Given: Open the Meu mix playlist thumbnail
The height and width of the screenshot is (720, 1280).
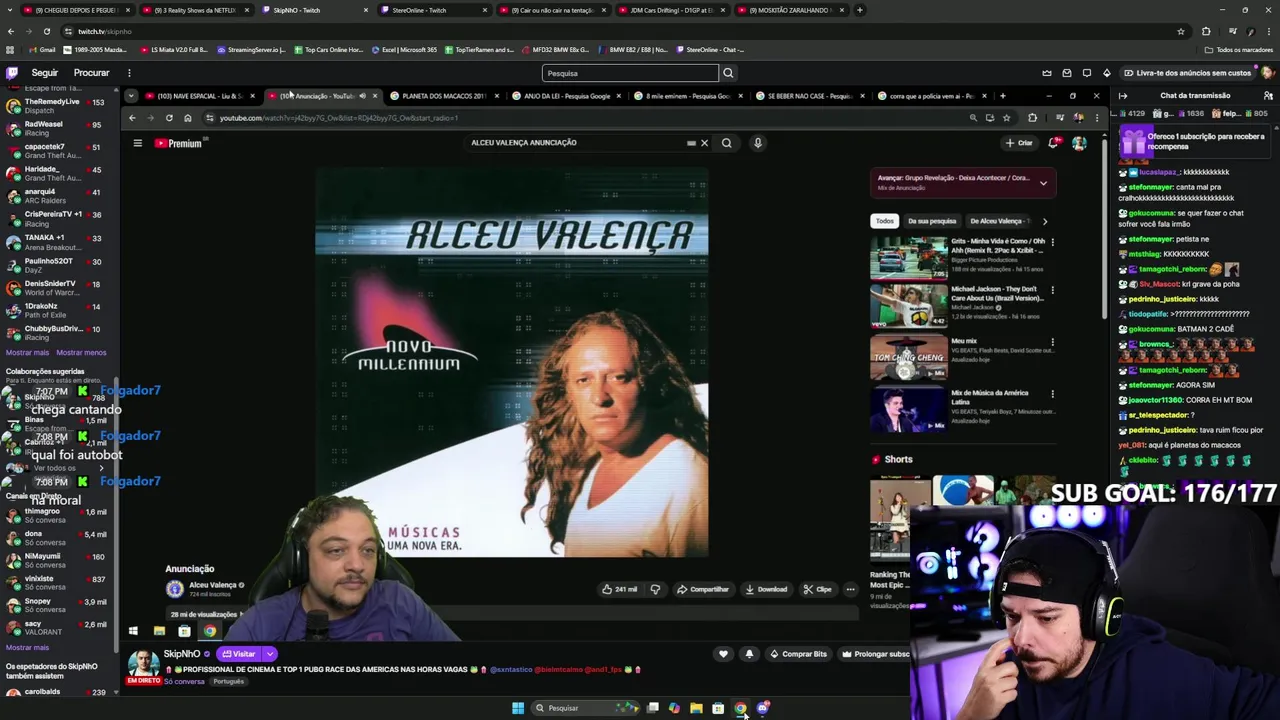Looking at the screenshot, I should click(x=908, y=358).
